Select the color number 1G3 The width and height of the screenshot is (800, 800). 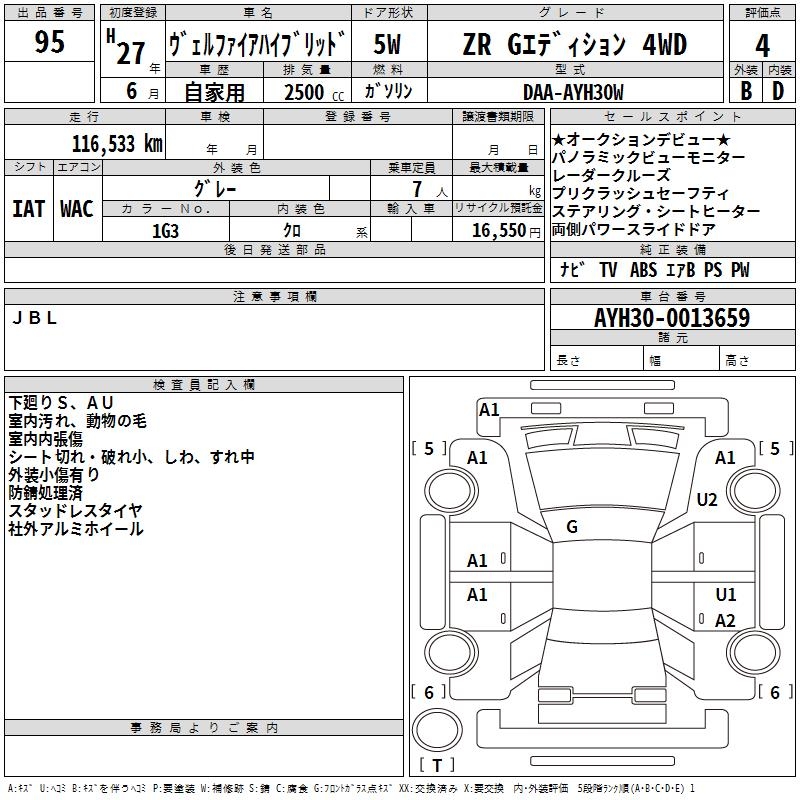click(165, 232)
